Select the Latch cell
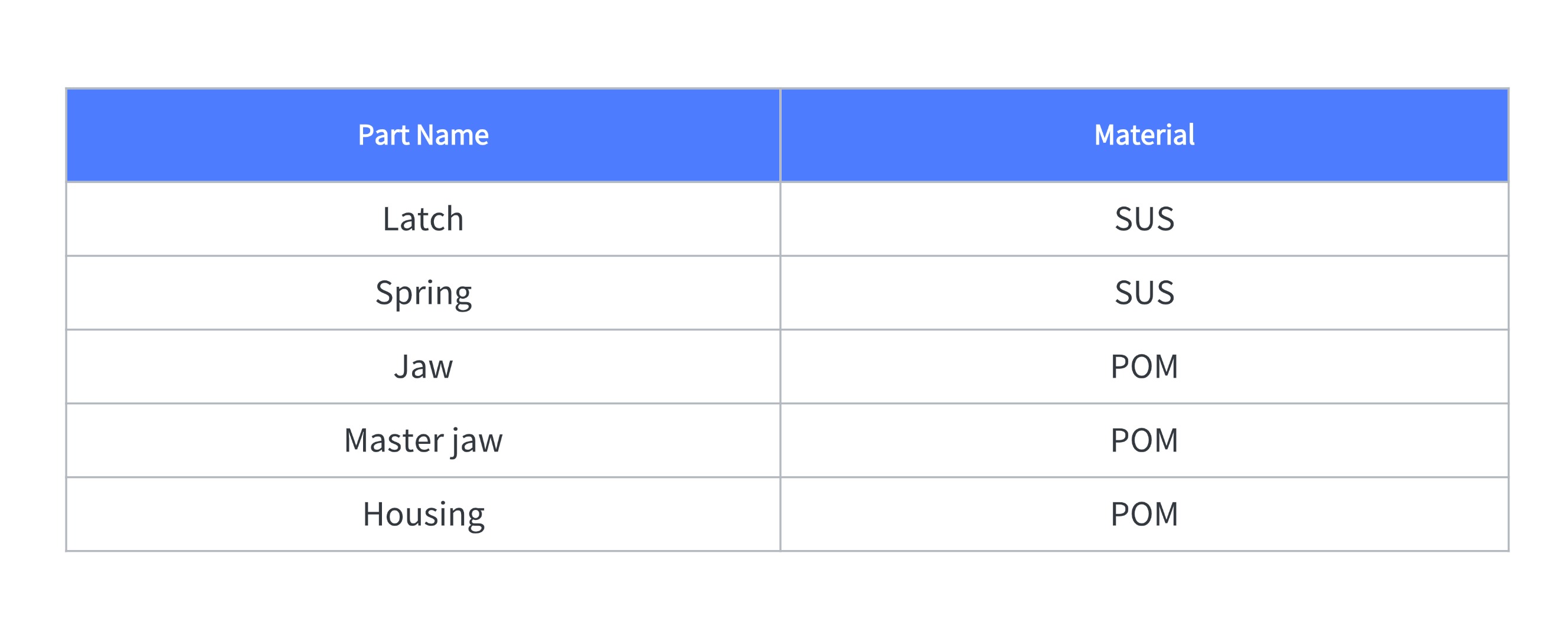Image resolution: width=1568 pixels, height=638 pixels. coord(423,219)
